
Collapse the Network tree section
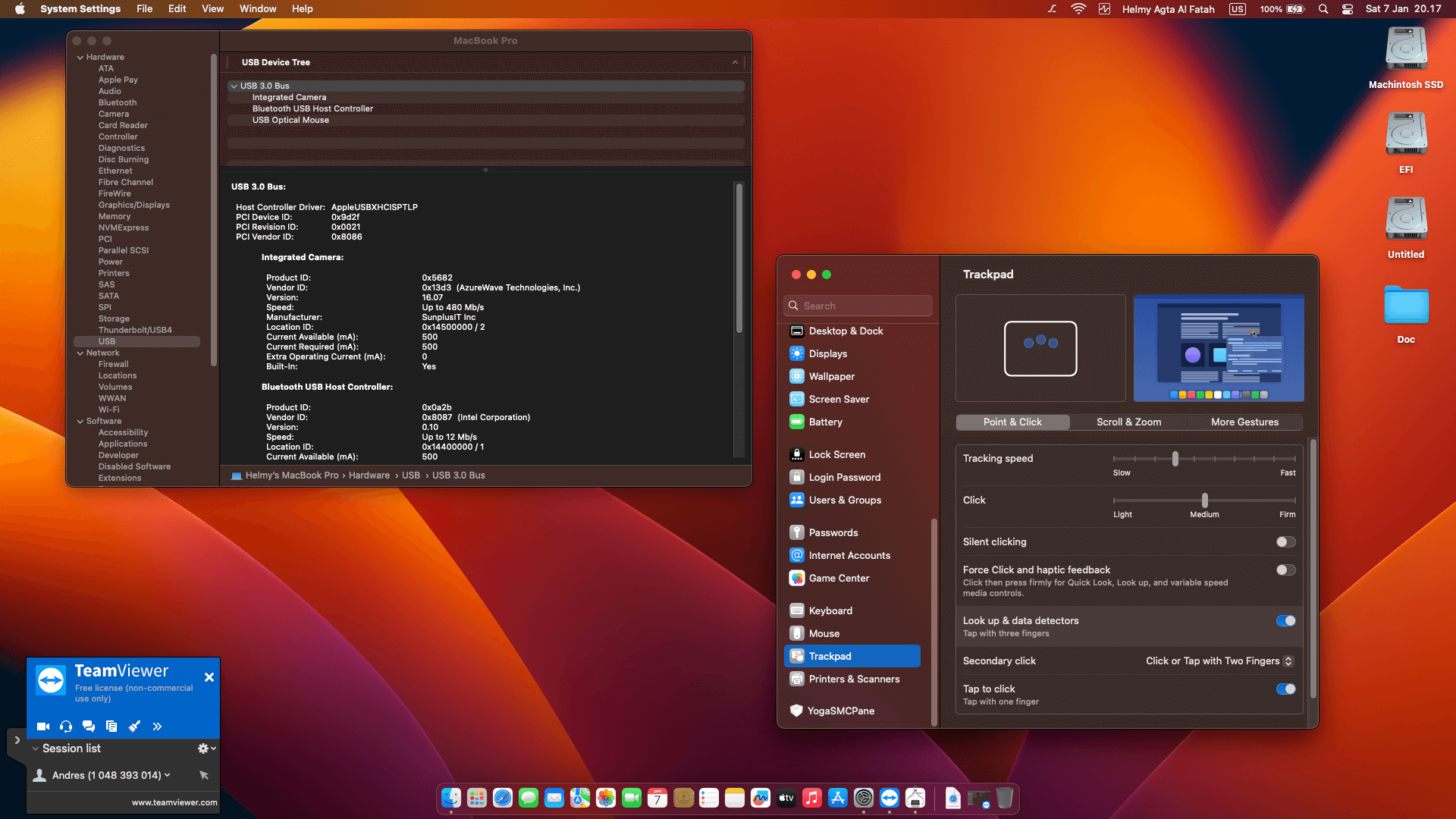(80, 353)
